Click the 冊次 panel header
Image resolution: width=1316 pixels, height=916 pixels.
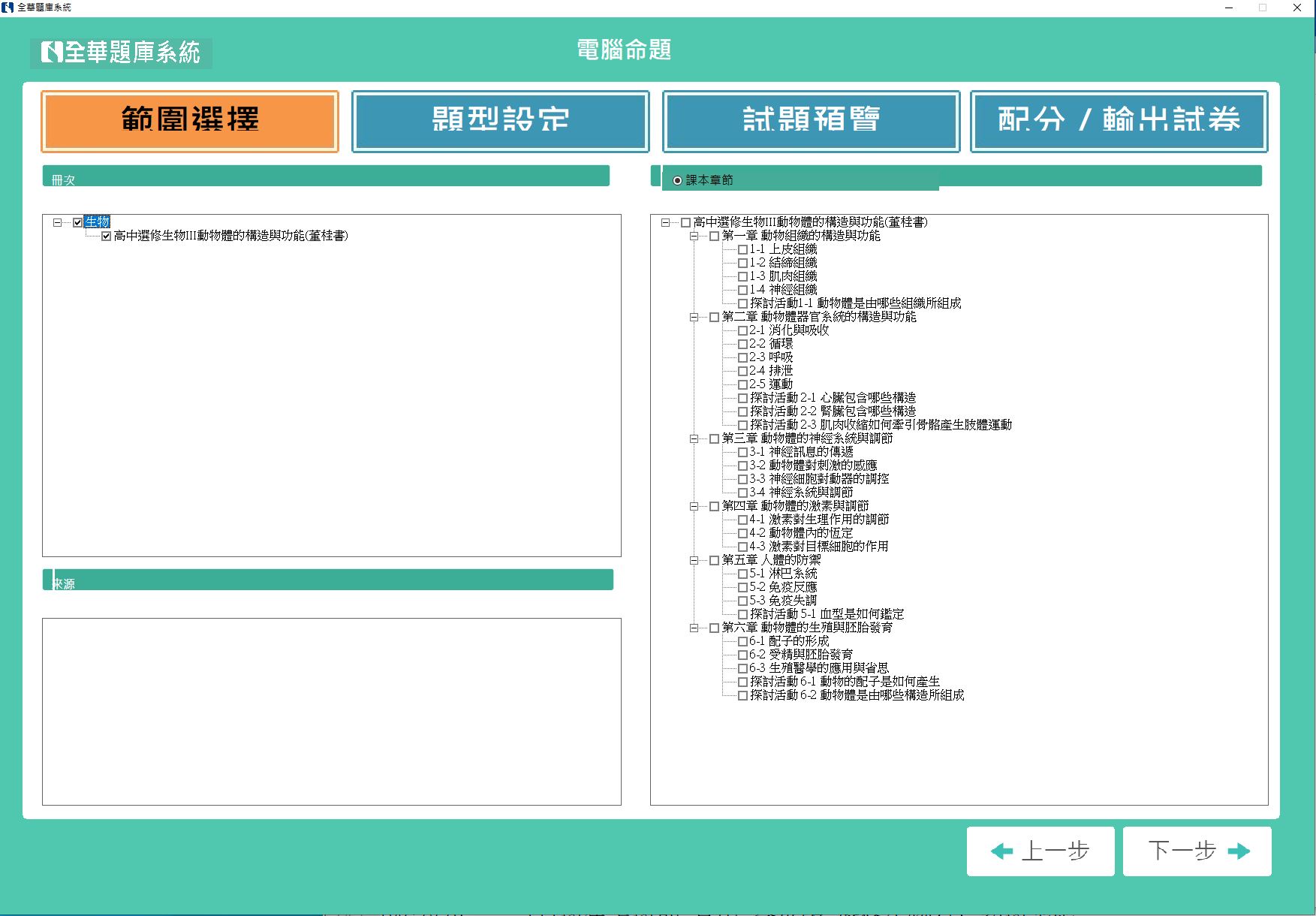(x=326, y=176)
